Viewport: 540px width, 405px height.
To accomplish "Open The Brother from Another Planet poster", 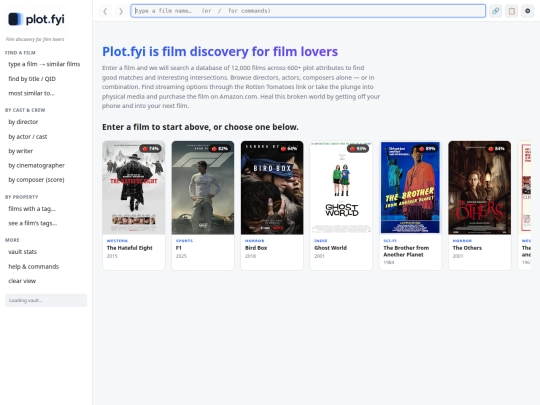I will point(411,188).
